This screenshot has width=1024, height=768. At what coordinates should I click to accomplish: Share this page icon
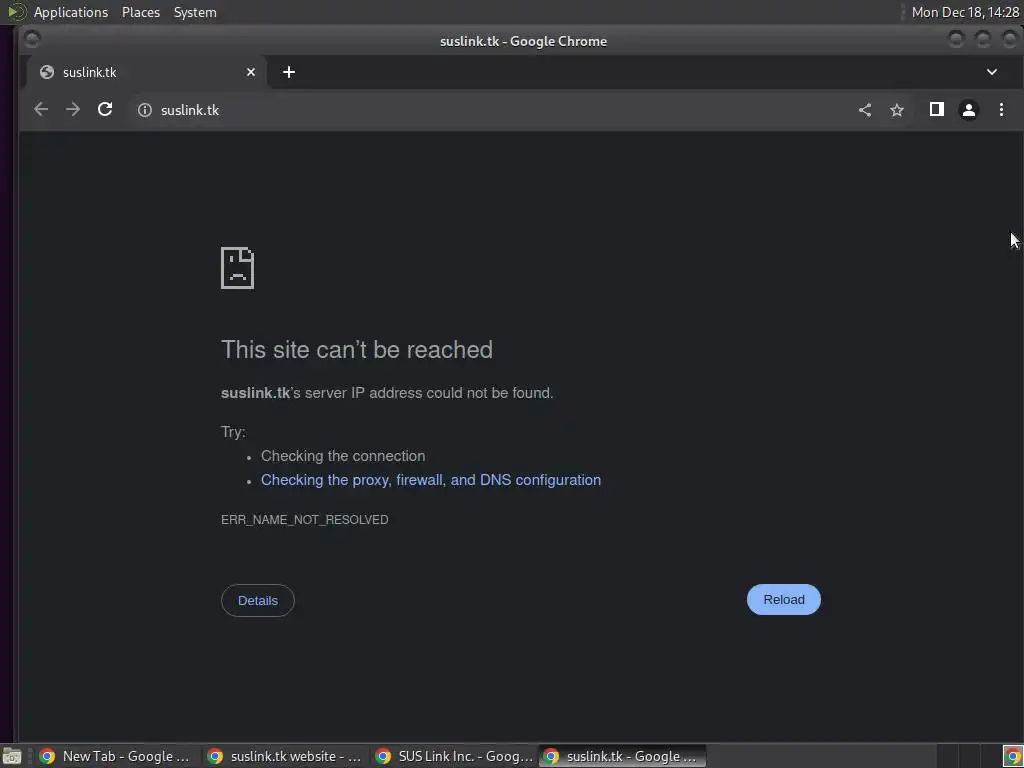865,110
